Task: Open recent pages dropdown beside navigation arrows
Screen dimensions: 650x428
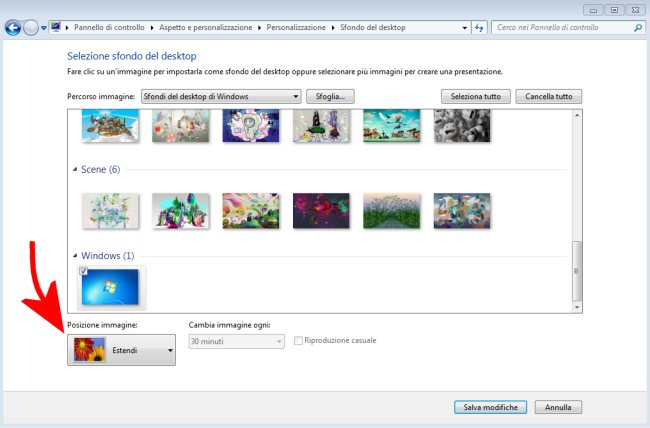Action: tap(44, 28)
